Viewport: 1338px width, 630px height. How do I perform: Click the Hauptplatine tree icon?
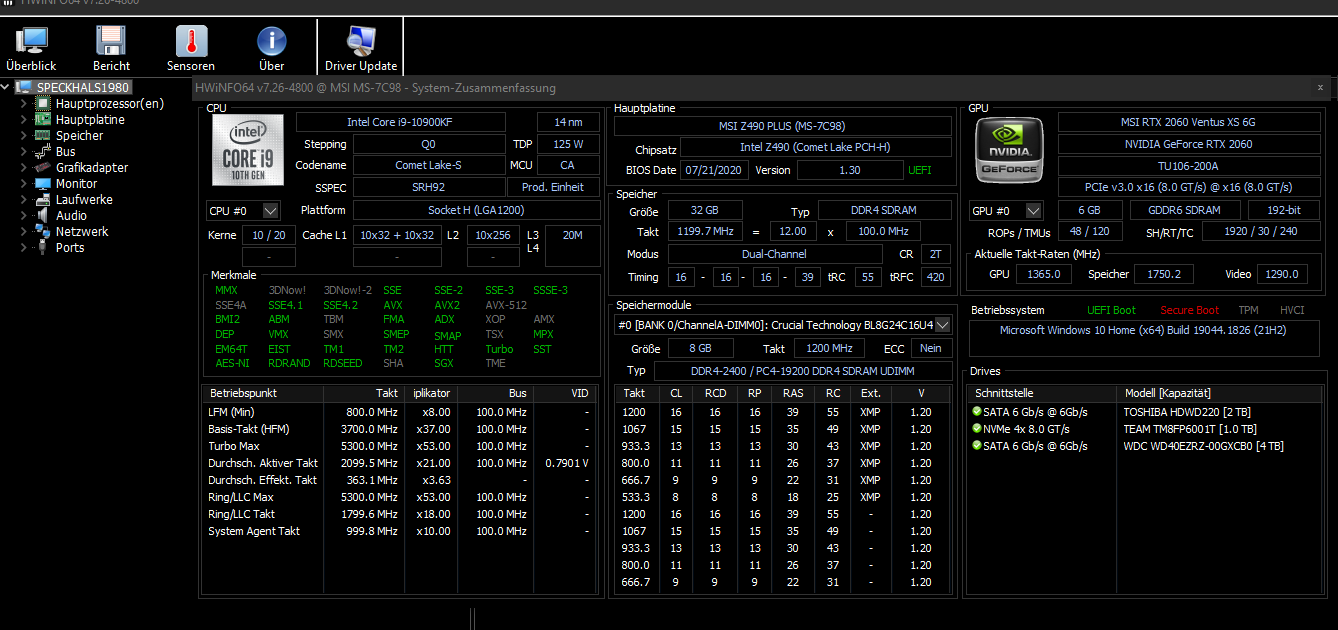[42, 119]
